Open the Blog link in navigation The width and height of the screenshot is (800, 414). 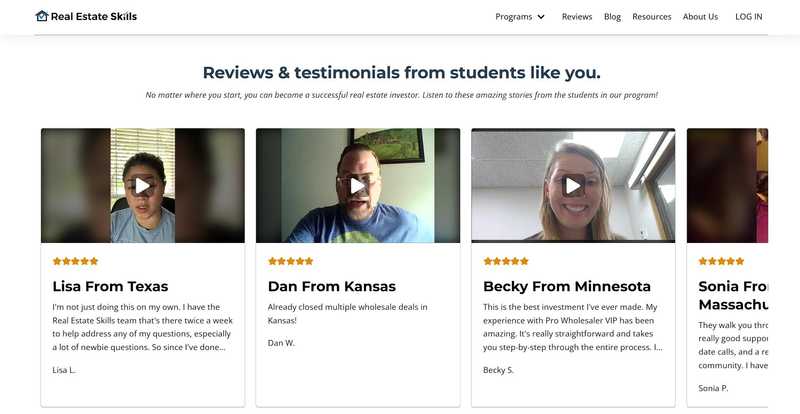[612, 17]
